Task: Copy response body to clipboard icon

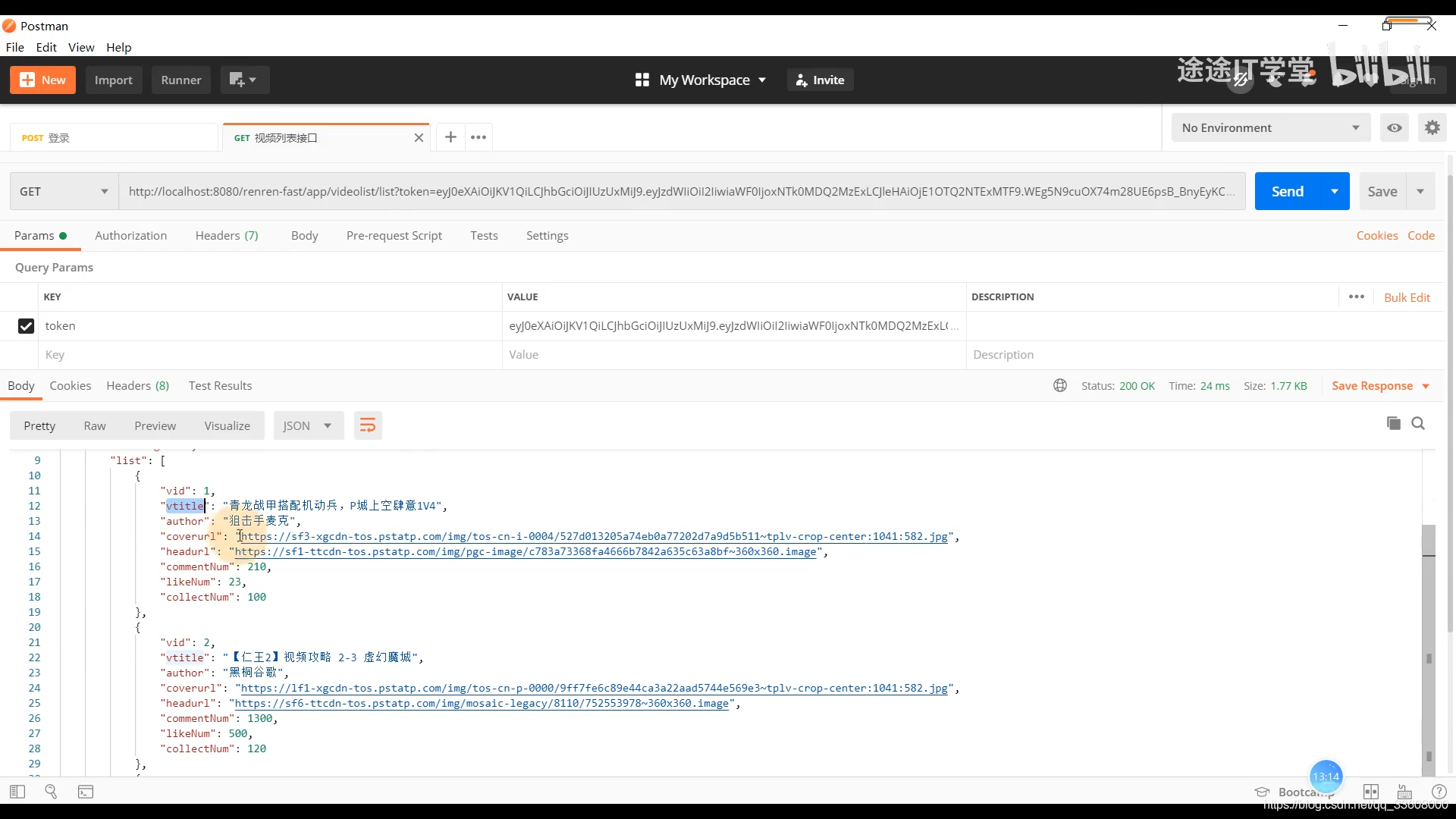Action: [x=1394, y=423]
